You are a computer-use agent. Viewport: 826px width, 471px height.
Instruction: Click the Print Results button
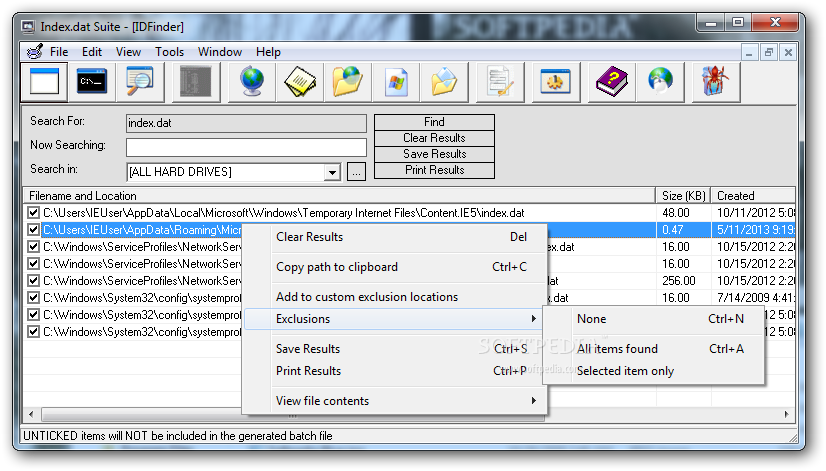[434, 170]
